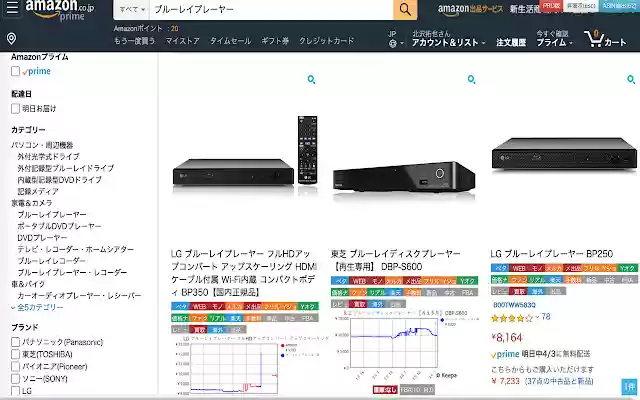Open もう一度買う in navigation bar
This screenshot has width=640, height=400.
pos(134,41)
